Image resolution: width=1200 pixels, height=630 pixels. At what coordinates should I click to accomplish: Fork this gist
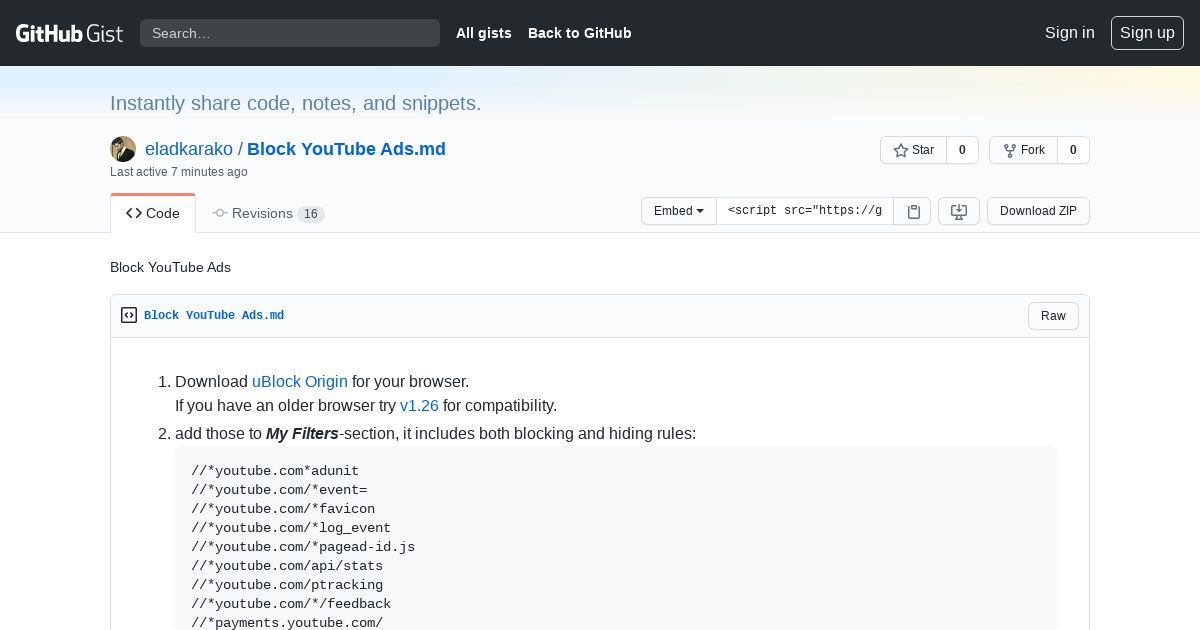[1023, 150]
